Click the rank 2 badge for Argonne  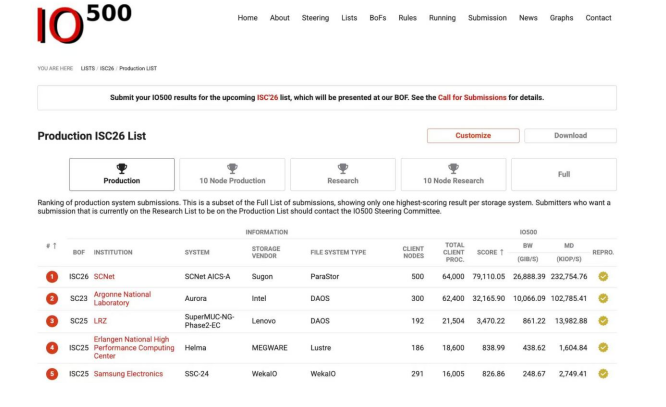[52, 299]
